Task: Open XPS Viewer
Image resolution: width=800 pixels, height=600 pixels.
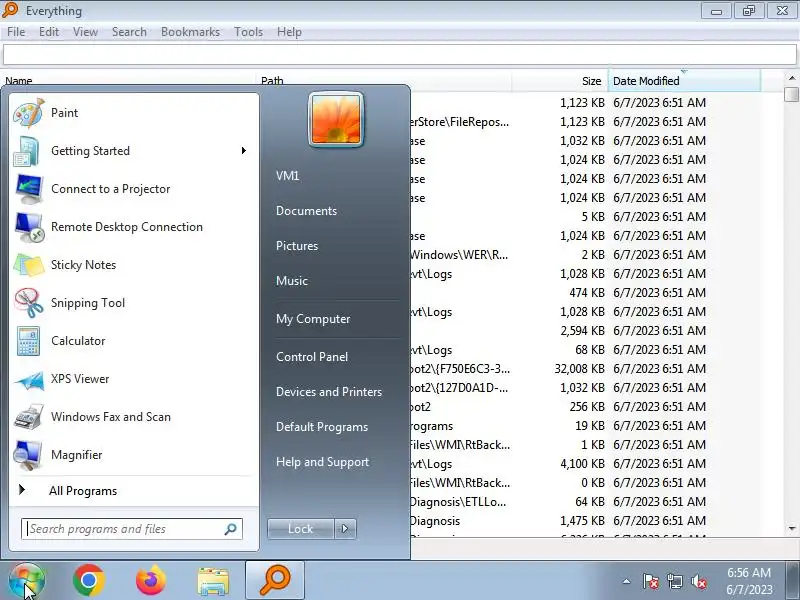Action: point(133,379)
